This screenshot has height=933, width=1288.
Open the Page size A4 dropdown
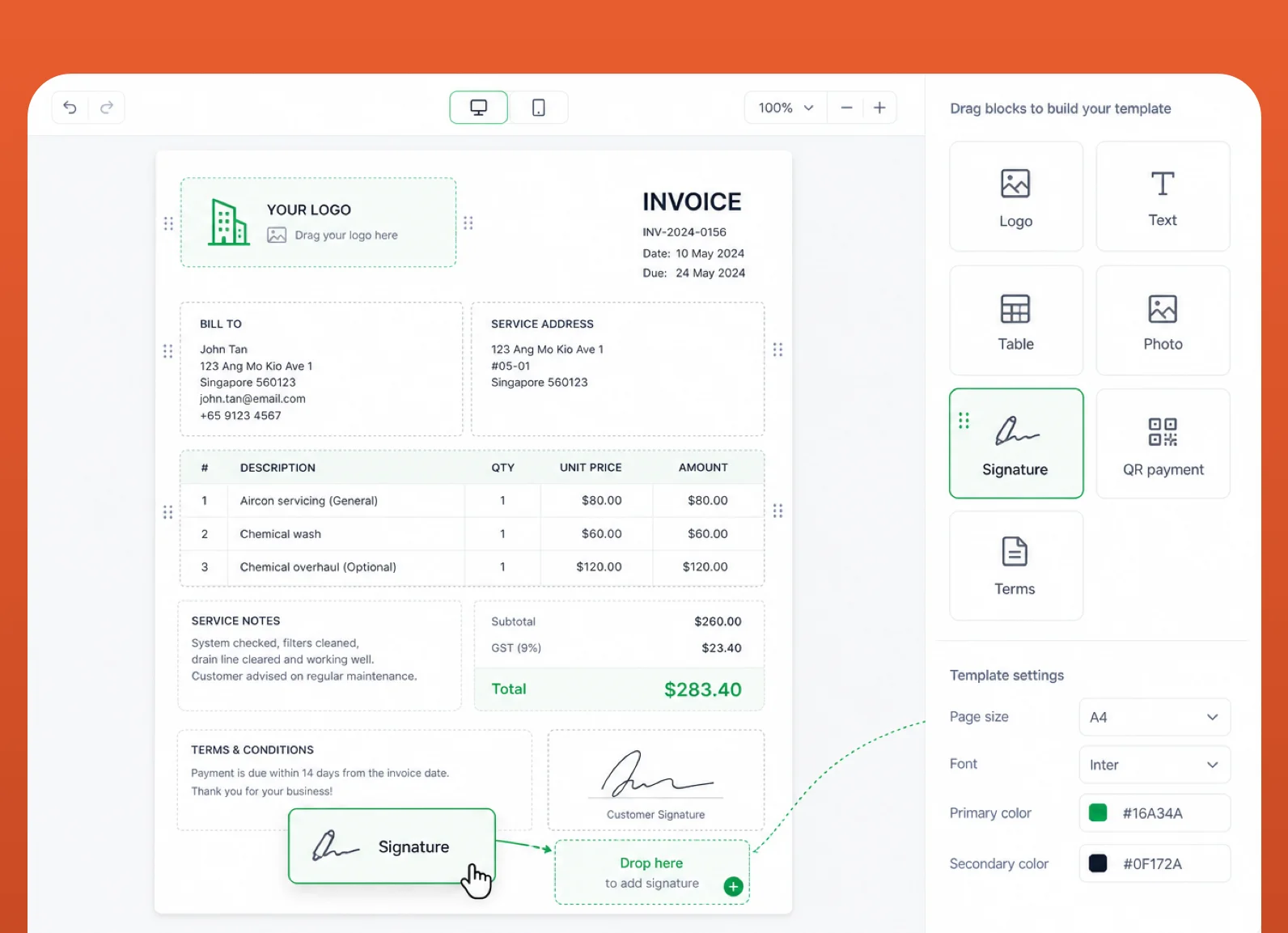(1155, 717)
